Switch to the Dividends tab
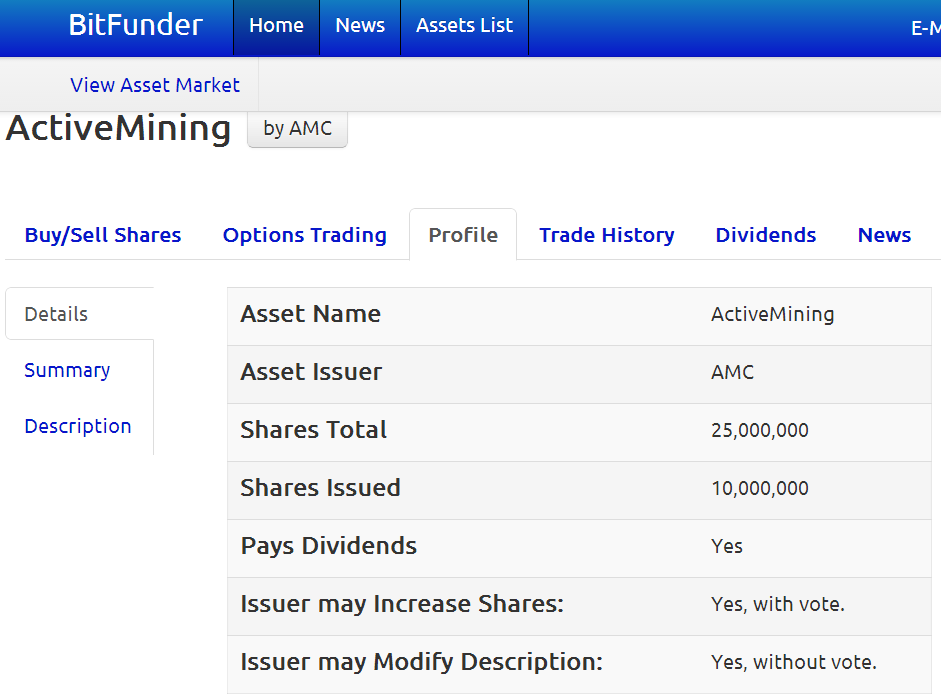Viewport: 941px width, 700px height. pos(766,235)
